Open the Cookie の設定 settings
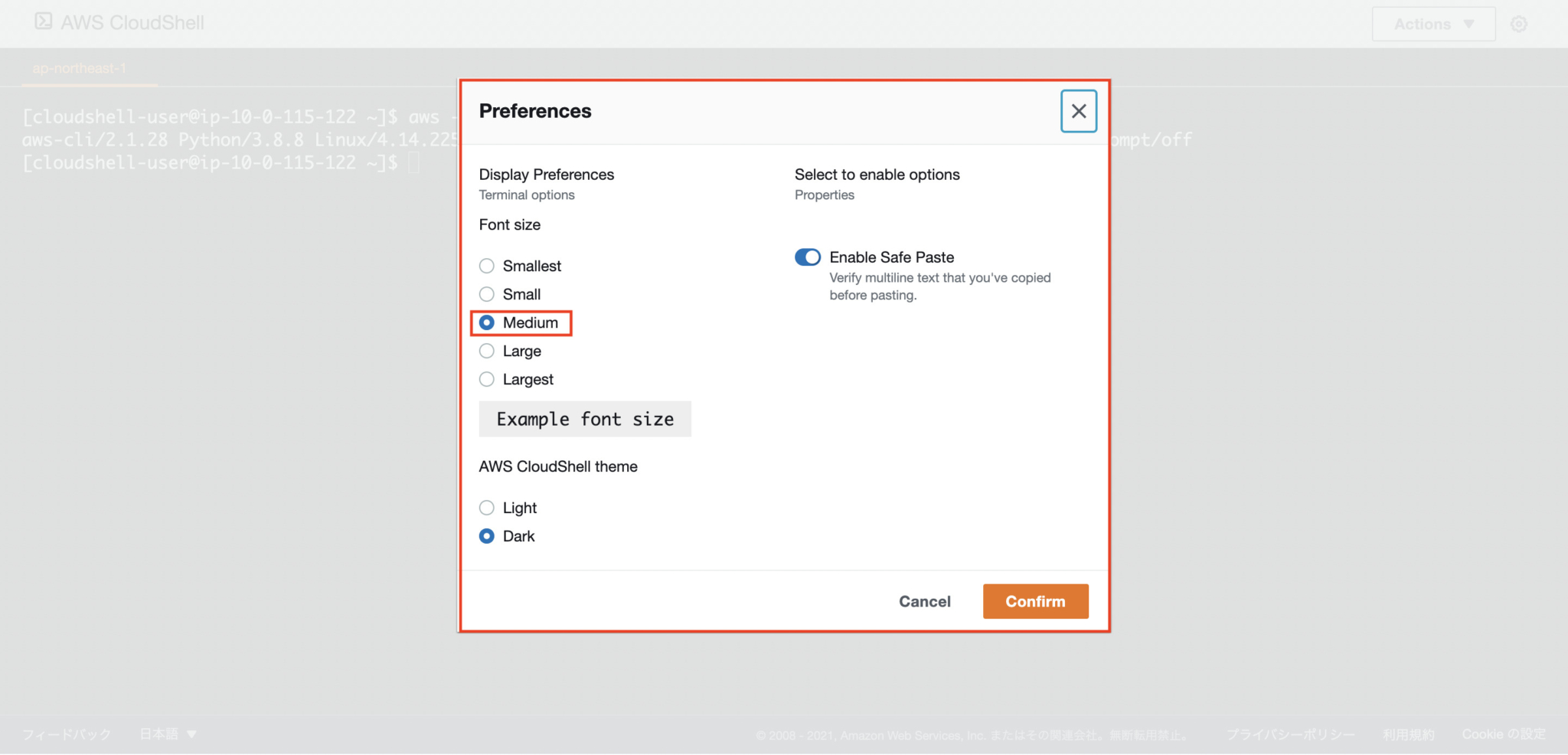The width and height of the screenshot is (1568, 755). 1502,734
